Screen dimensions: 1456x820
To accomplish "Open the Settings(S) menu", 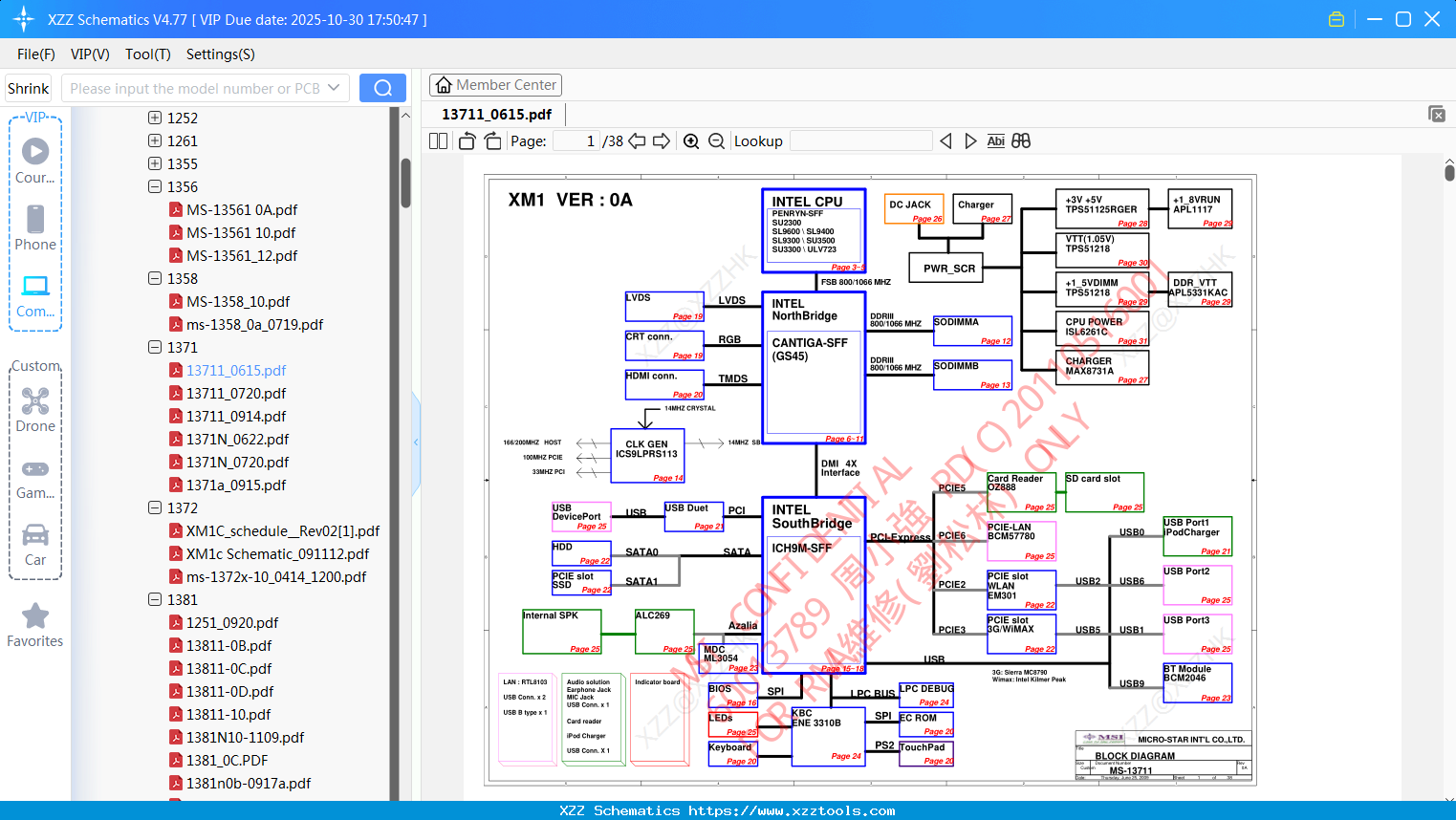I will 221,54.
